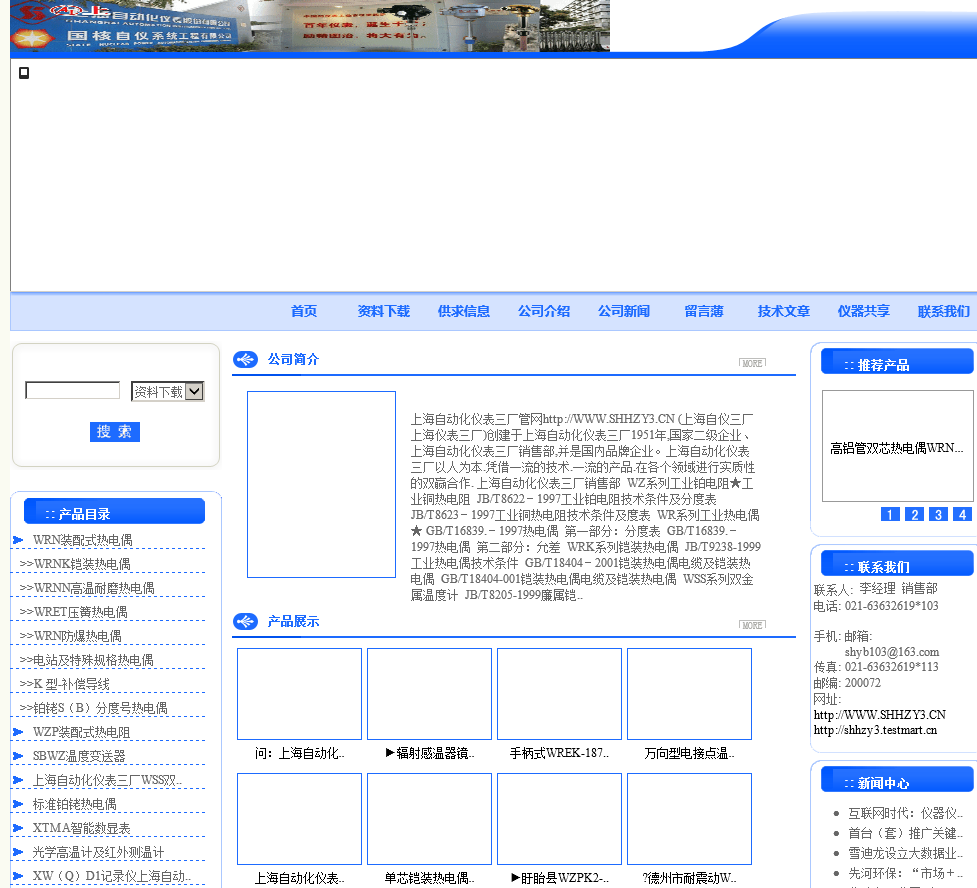Open 标准铂铑热电偶 category
The width and height of the screenshot is (977, 888).
(x=74, y=804)
